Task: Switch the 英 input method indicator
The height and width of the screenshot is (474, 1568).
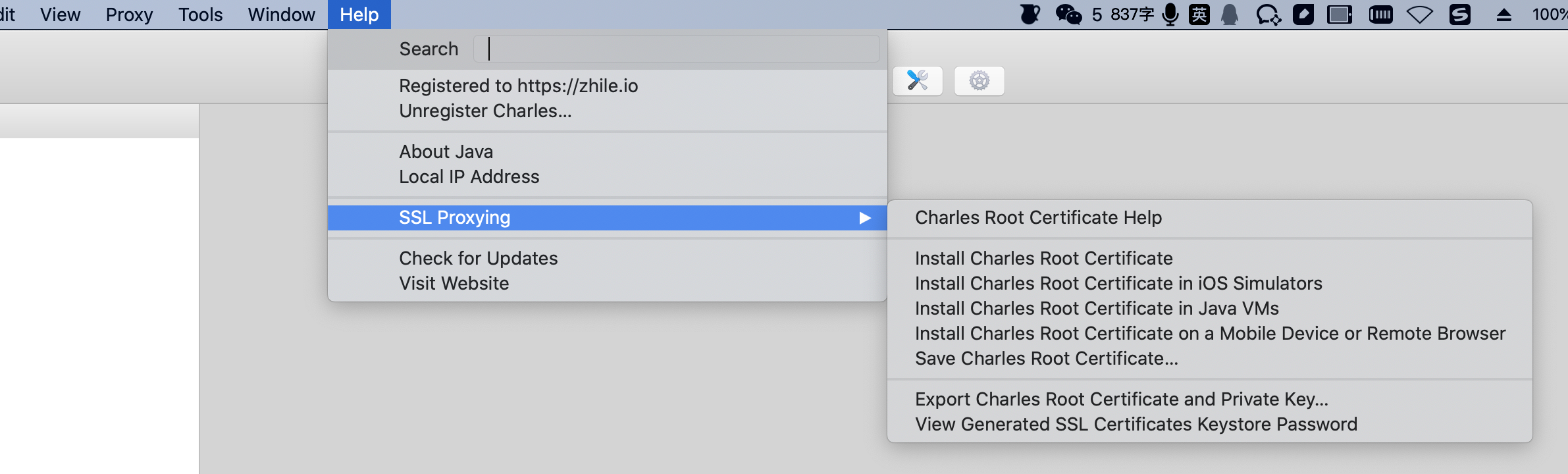Action: [1199, 14]
